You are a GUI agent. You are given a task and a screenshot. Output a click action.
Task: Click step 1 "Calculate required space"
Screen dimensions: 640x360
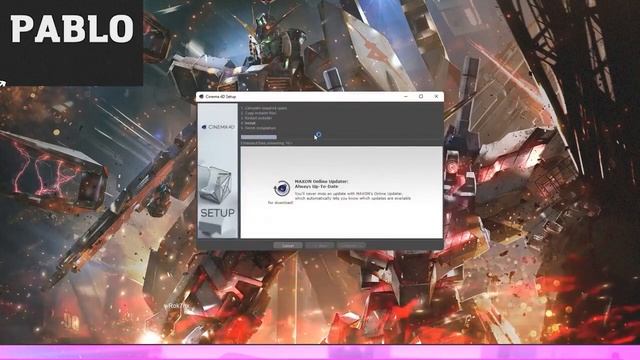click(264, 108)
